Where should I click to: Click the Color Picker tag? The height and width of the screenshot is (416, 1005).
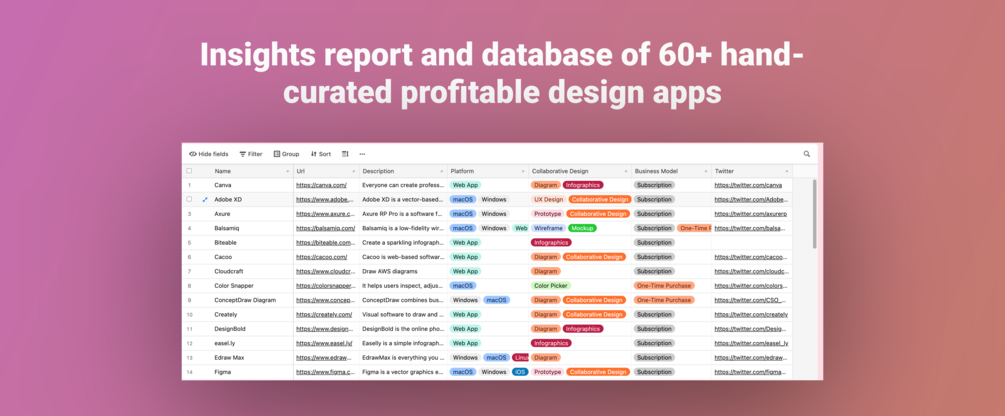point(551,286)
